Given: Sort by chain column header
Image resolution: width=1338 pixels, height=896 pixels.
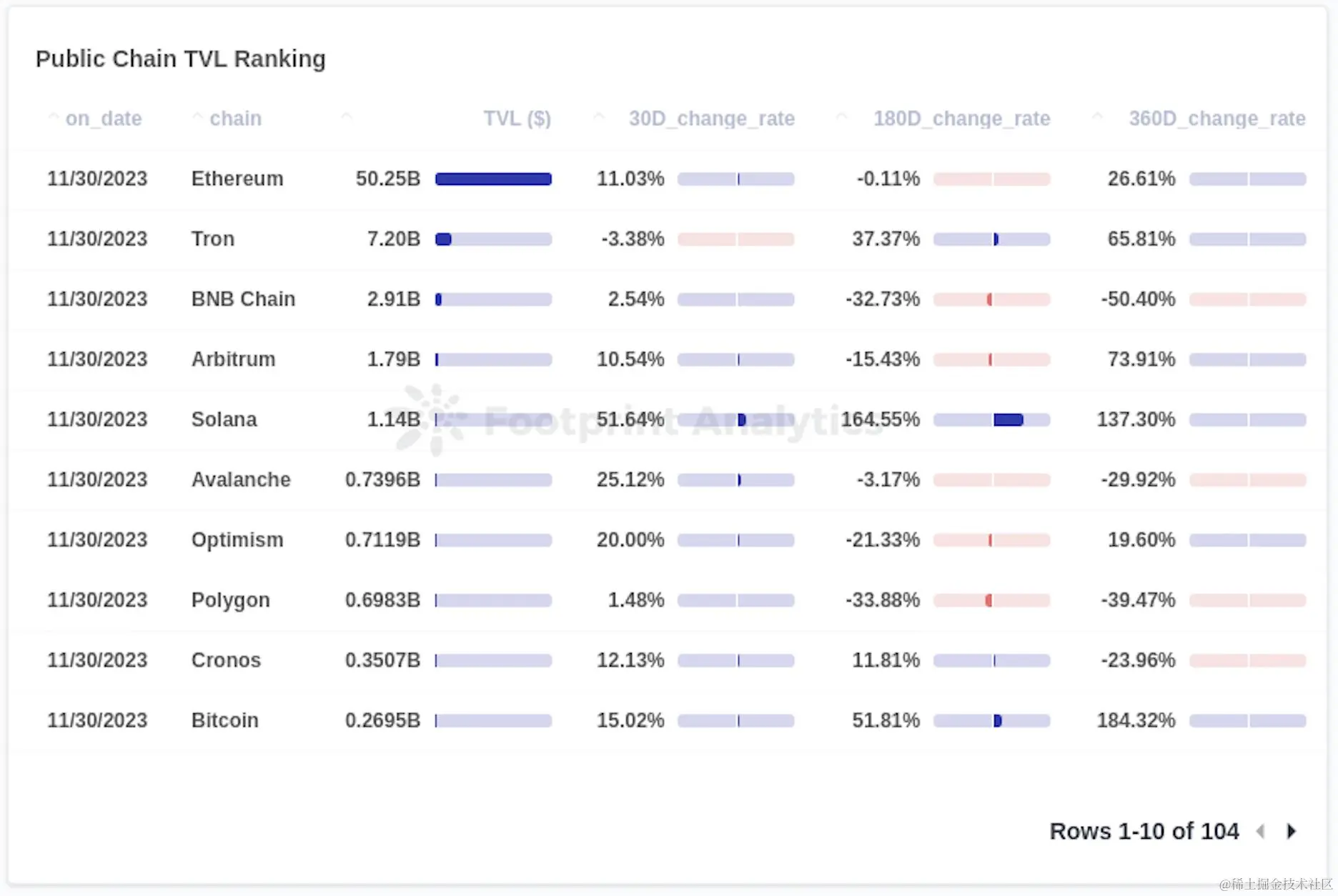Looking at the screenshot, I should point(235,119).
